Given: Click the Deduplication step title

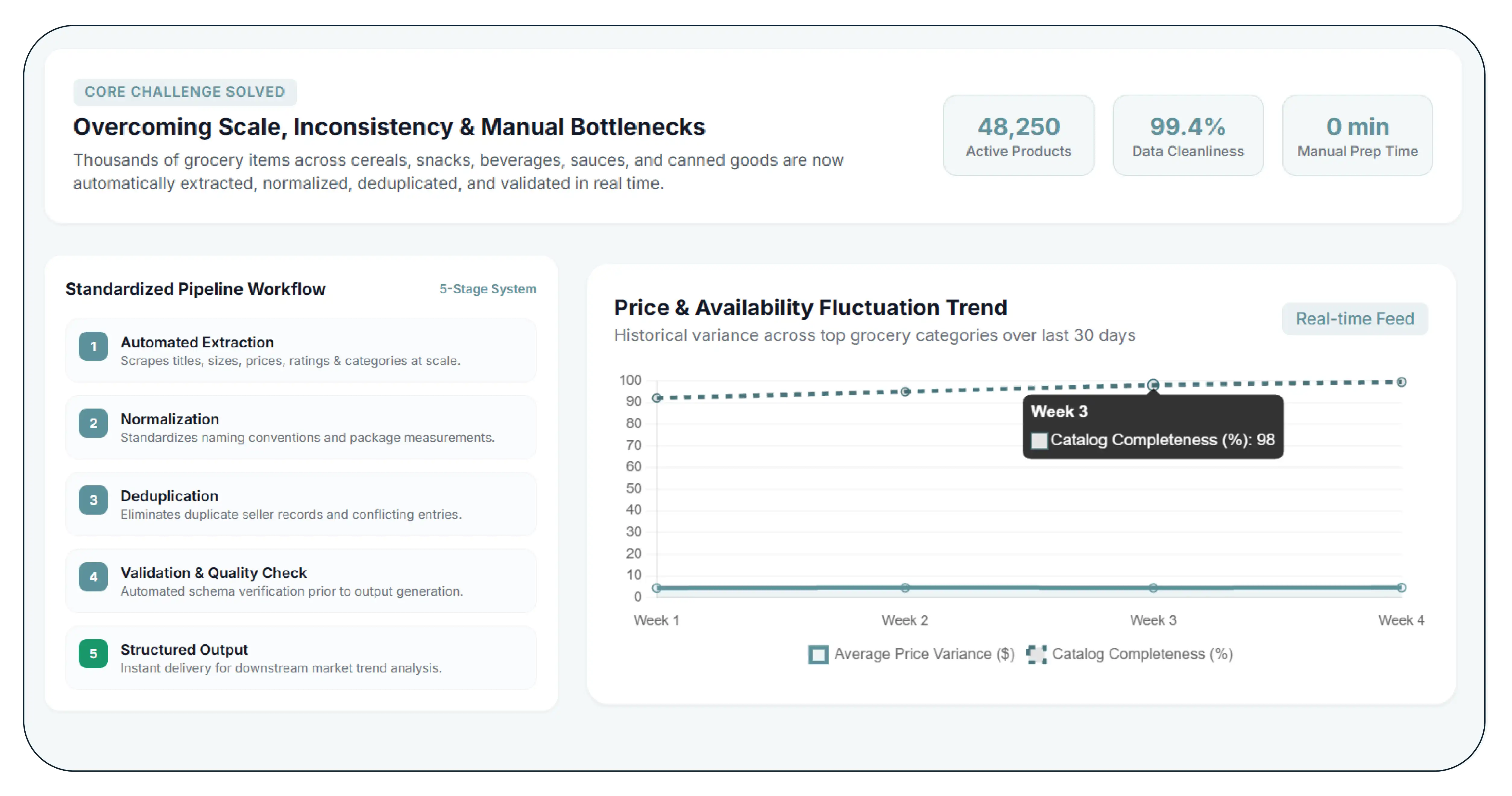Looking at the screenshot, I should (x=170, y=496).
